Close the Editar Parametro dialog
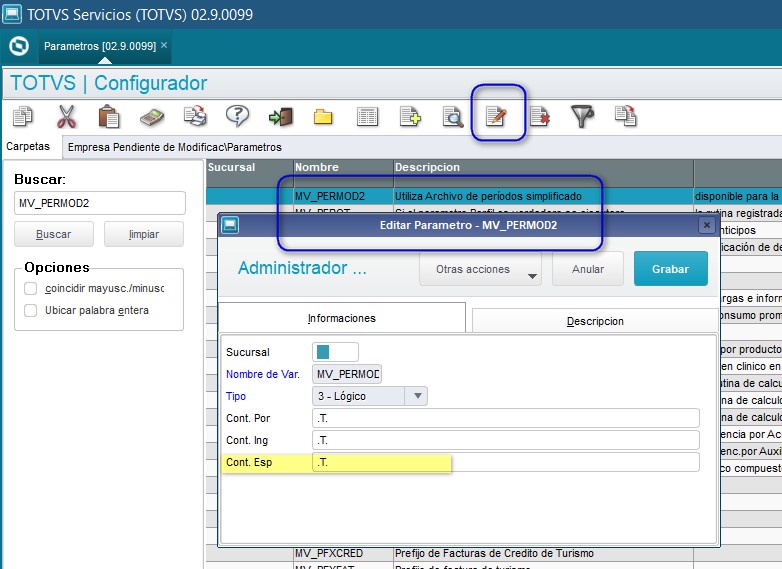 [x=707, y=225]
